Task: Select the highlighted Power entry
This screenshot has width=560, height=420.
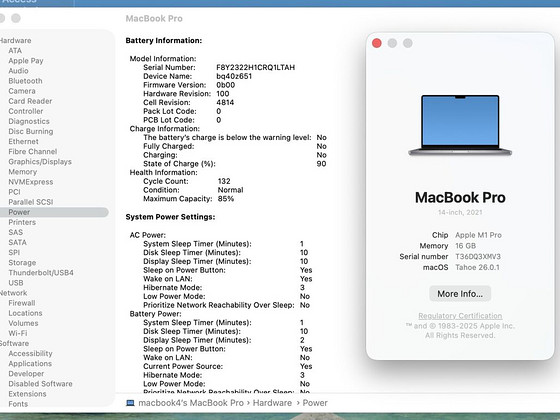Action: tap(54, 212)
